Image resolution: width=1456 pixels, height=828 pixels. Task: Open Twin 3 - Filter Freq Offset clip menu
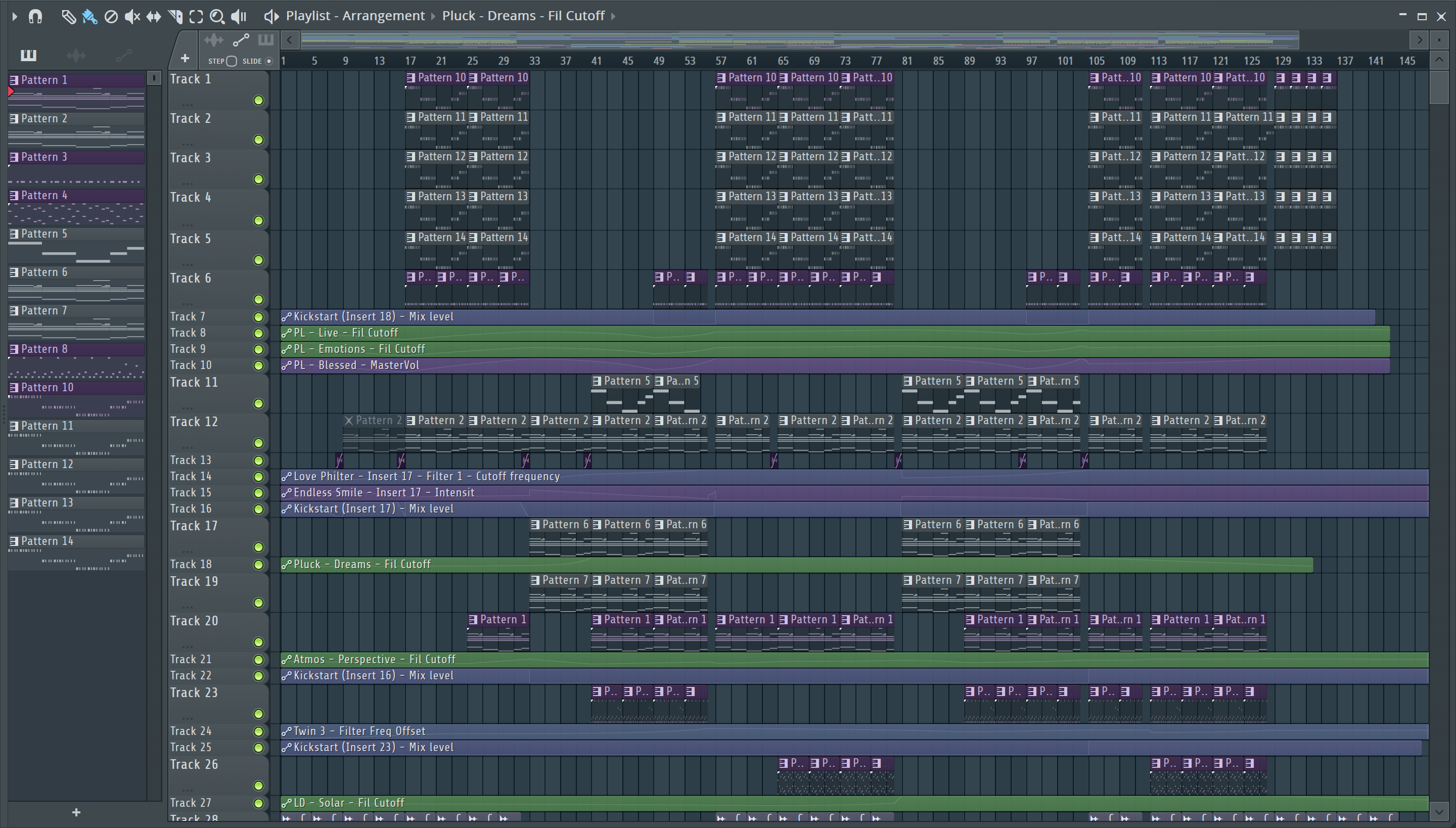287,731
